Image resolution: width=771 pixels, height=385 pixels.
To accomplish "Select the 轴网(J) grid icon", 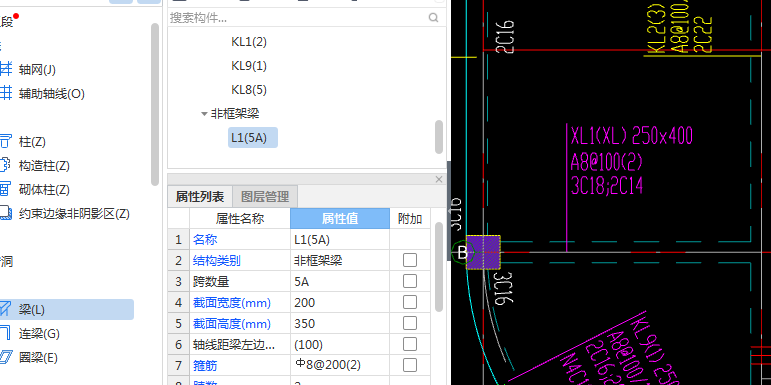I will (x=5, y=69).
